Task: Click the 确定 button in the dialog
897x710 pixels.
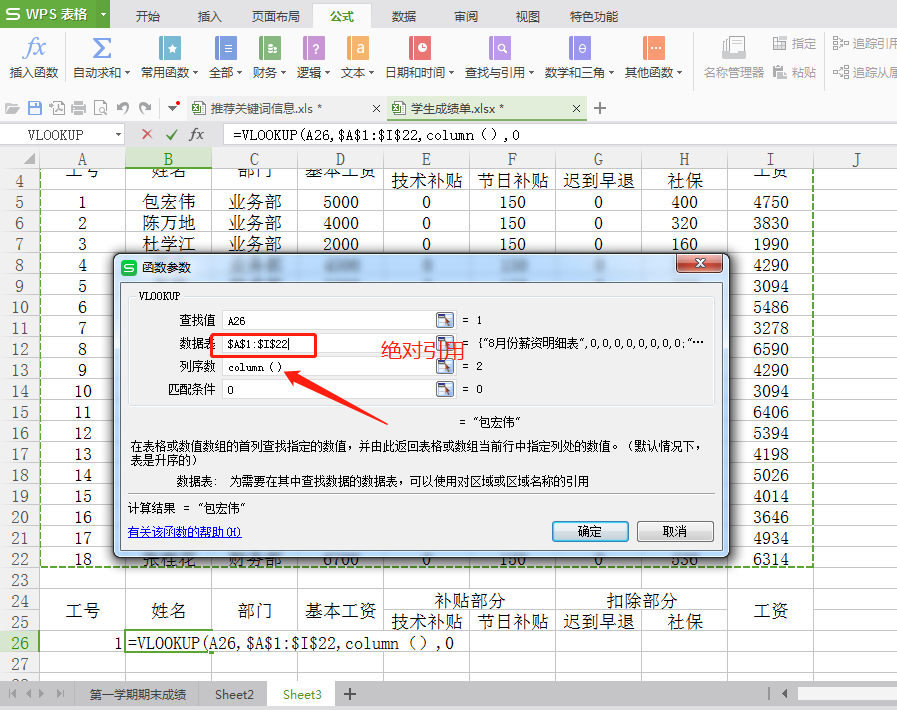Action: 590,531
